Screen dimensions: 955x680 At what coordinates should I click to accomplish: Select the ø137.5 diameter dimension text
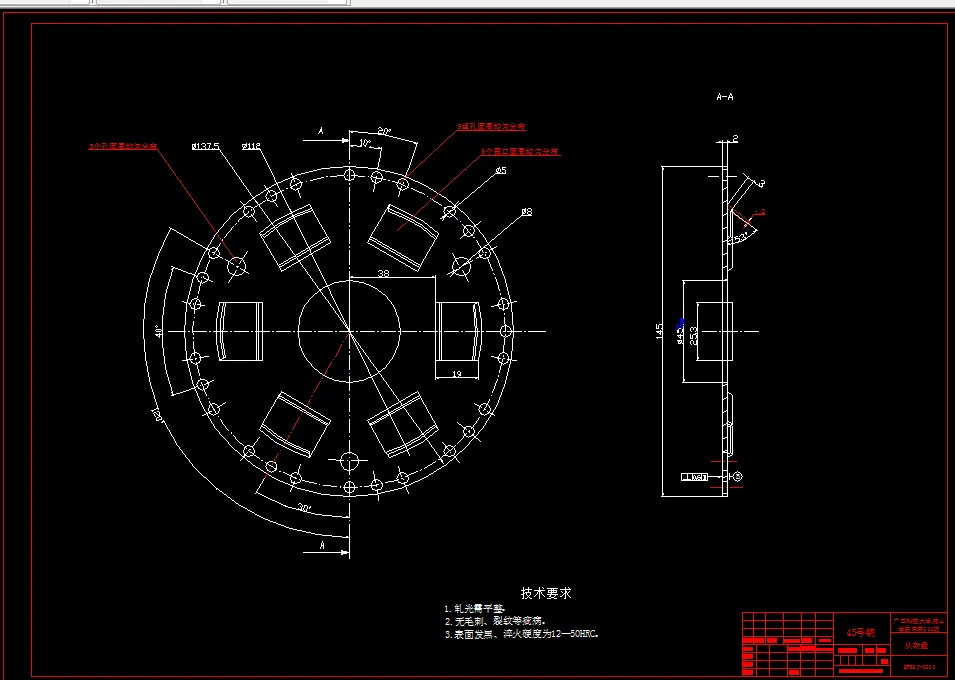point(205,146)
